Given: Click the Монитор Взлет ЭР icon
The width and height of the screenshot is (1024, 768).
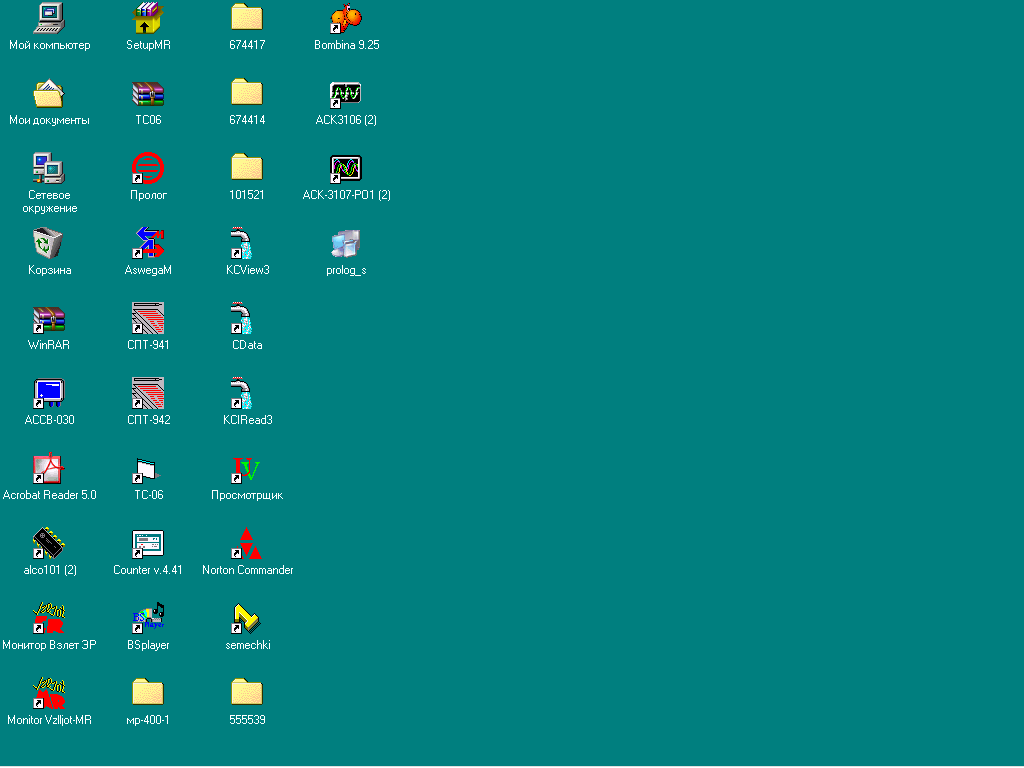Looking at the screenshot, I should [49, 619].
